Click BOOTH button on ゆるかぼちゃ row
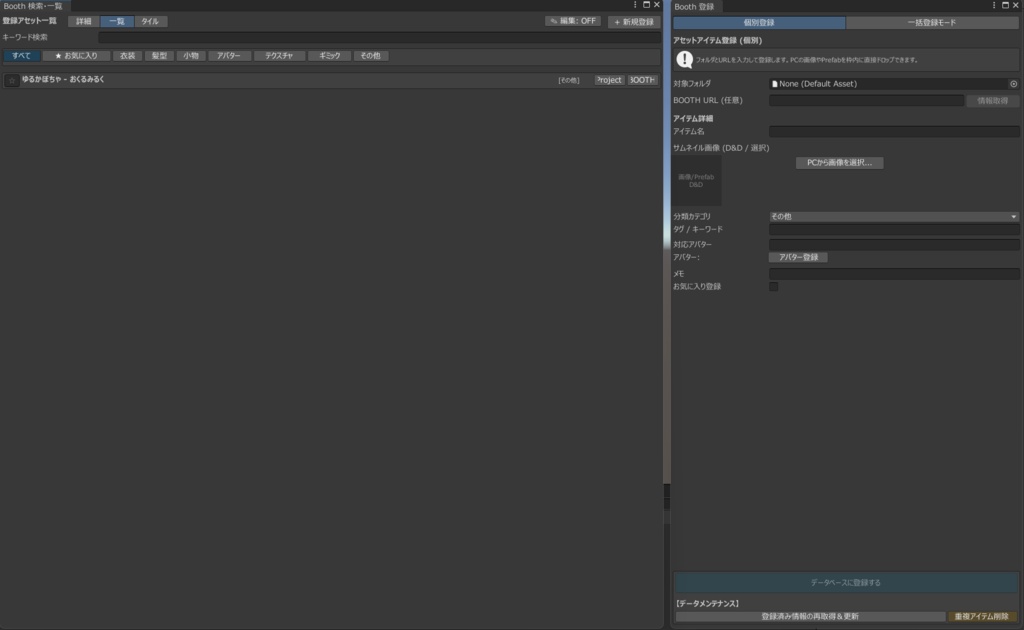 pos(642,80)
